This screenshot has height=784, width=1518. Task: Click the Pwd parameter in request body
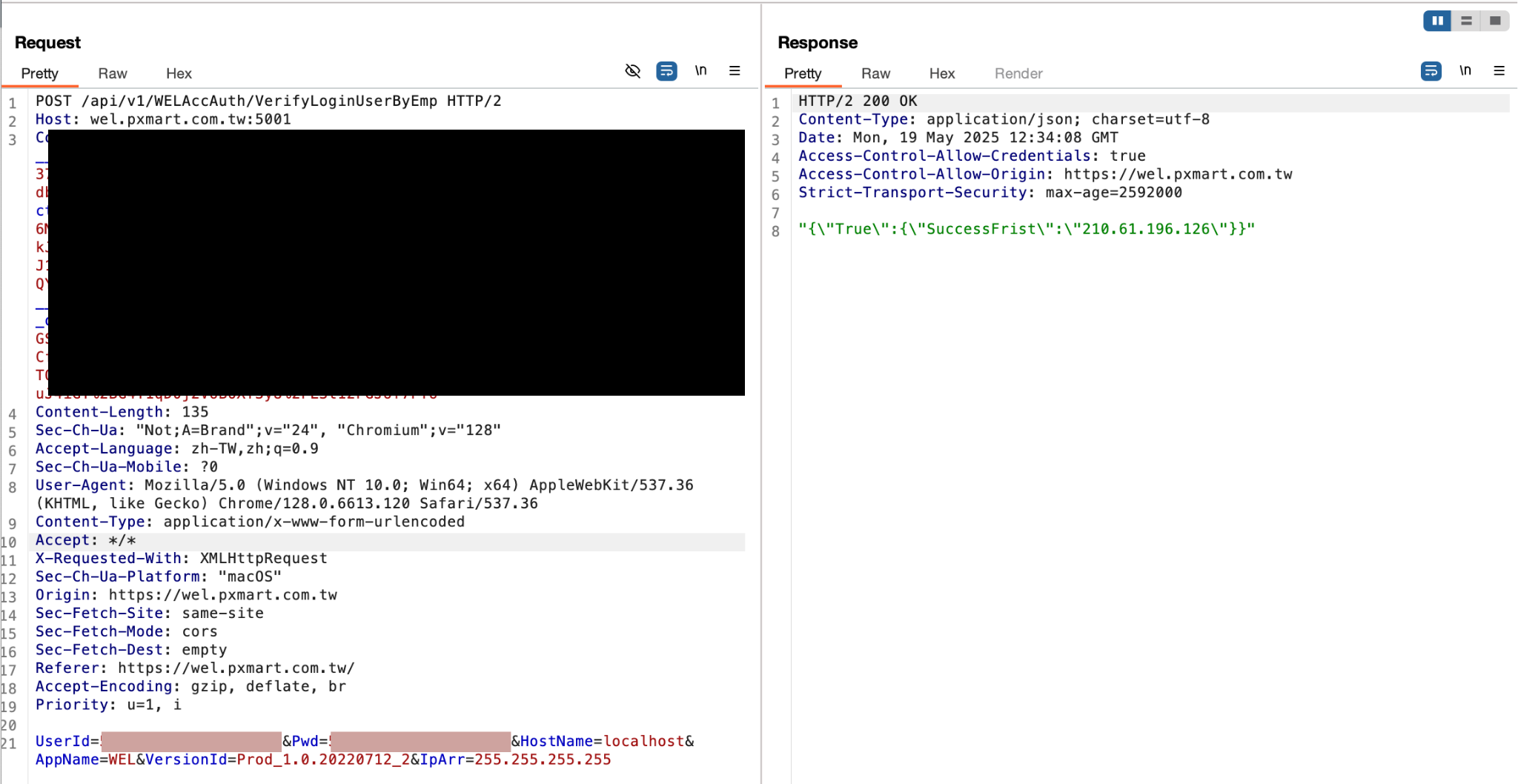click(x=401, y=741)
